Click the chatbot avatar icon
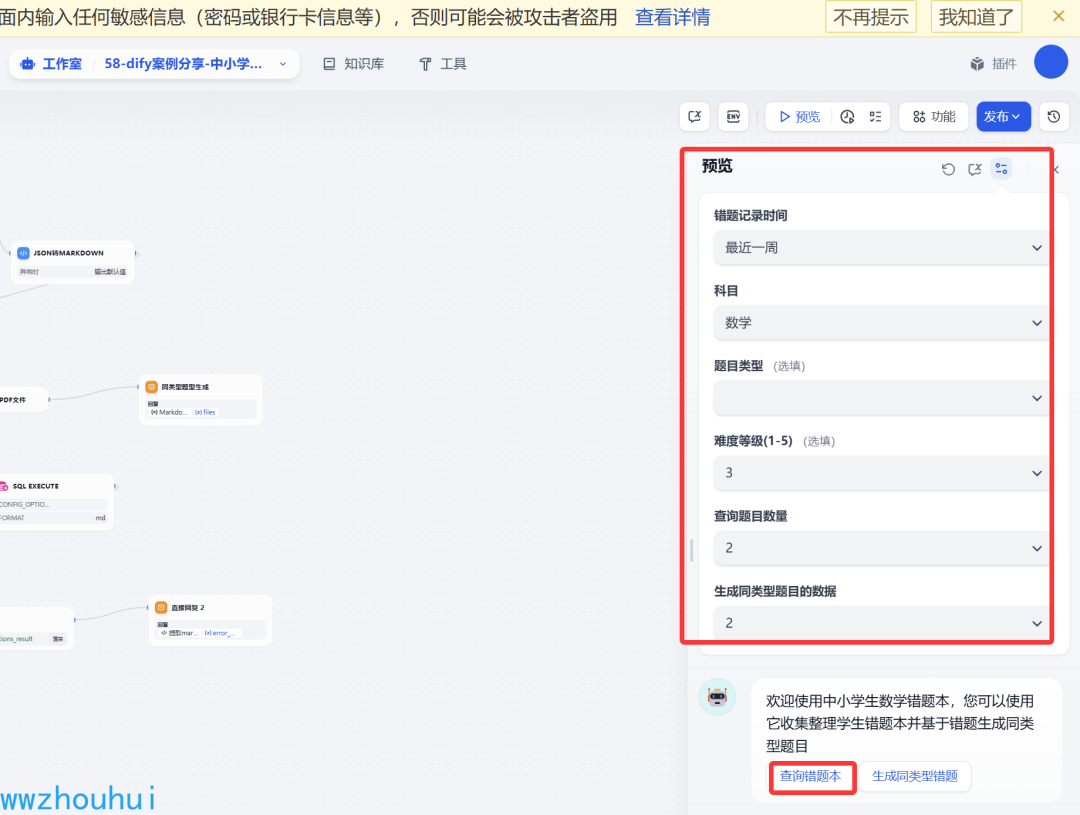Screen dimensions: 1080x815 [x=717, y=697]
